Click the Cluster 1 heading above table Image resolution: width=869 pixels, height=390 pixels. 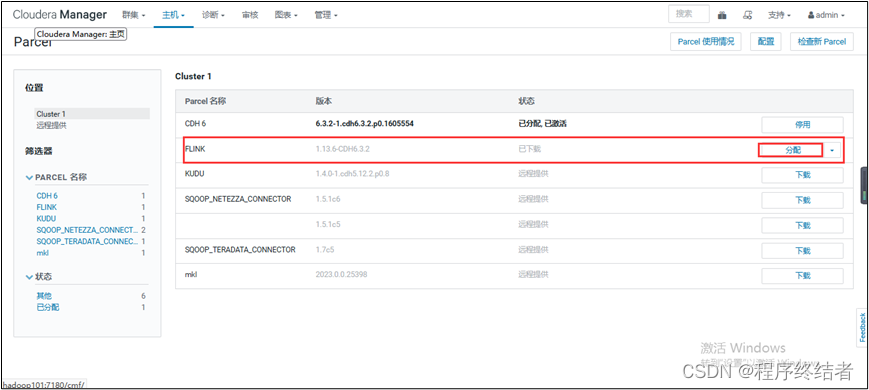coord(193,76)
